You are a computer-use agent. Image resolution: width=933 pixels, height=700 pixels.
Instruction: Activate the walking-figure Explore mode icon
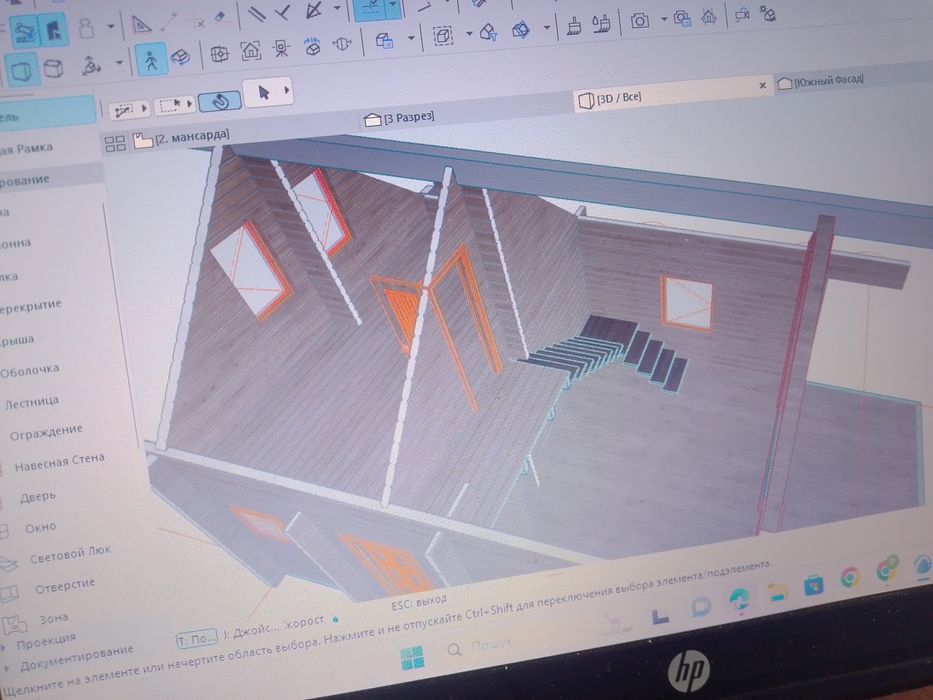tap(151, 60)
